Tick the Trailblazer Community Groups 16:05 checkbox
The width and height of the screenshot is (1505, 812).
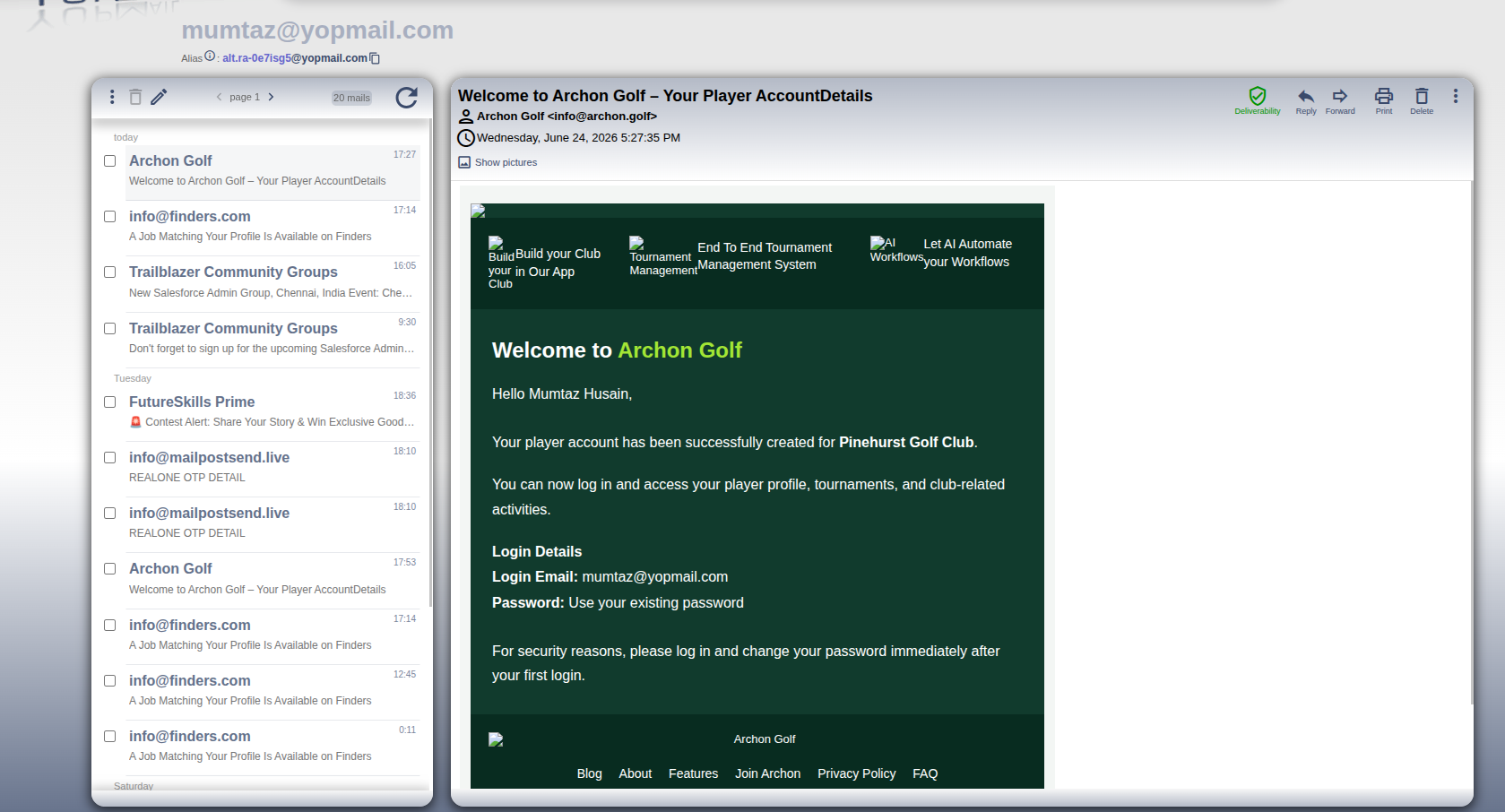pyautogui.click(x=110, y=272)
